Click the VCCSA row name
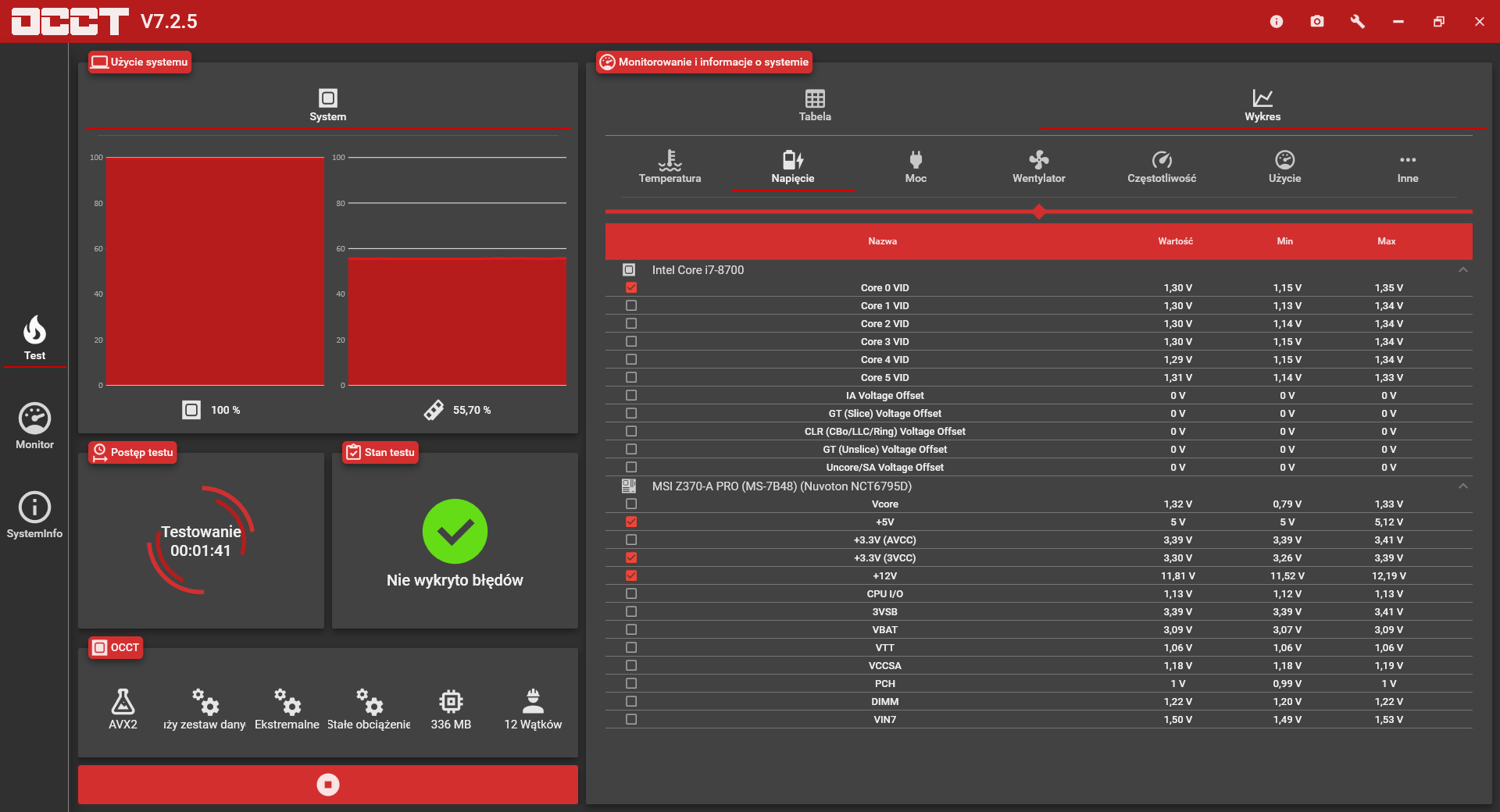Image resolution: width=1500 pixels, height=812 pixels. click(885, 665)
